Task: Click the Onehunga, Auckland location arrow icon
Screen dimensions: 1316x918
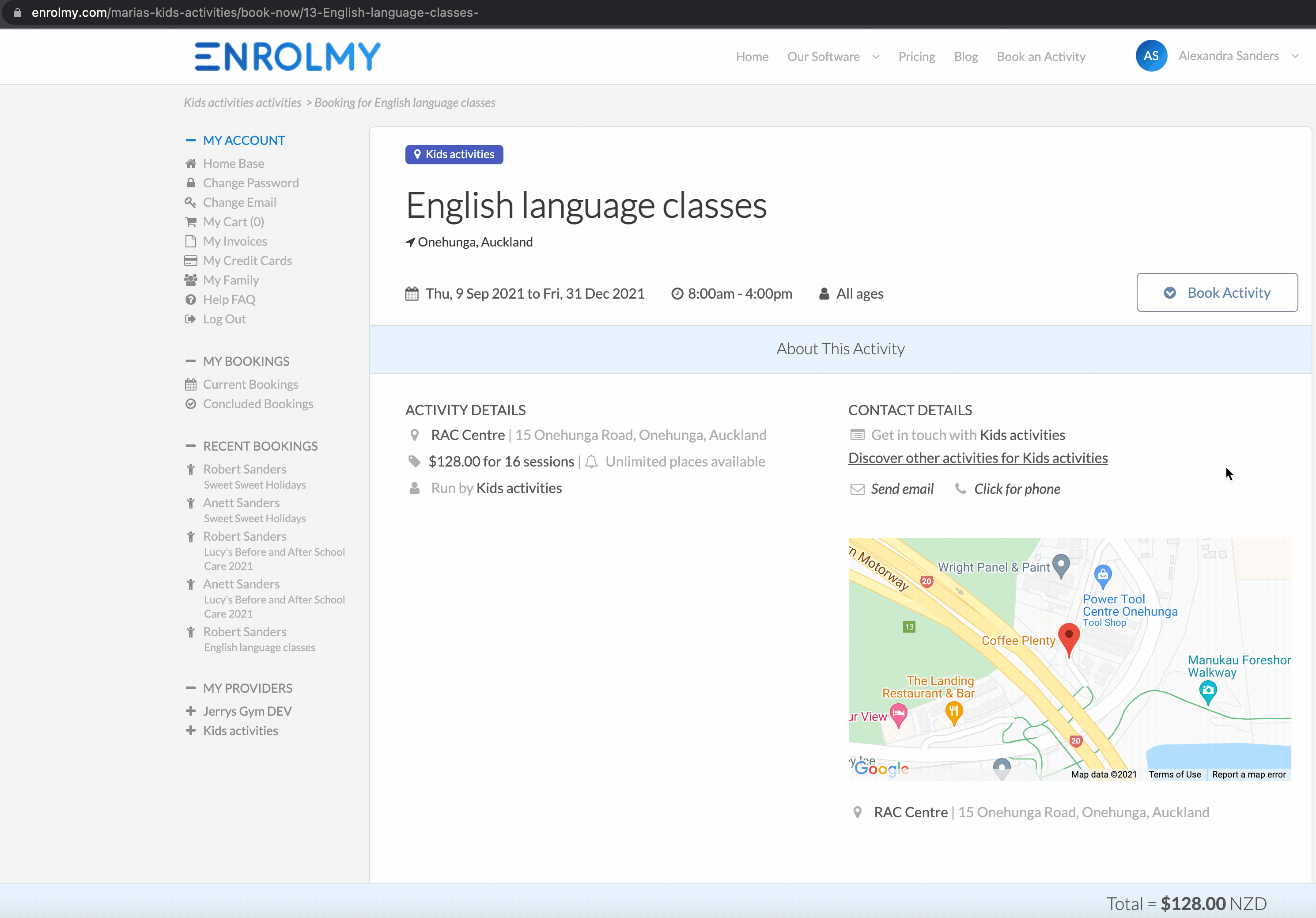Action: 410,242
